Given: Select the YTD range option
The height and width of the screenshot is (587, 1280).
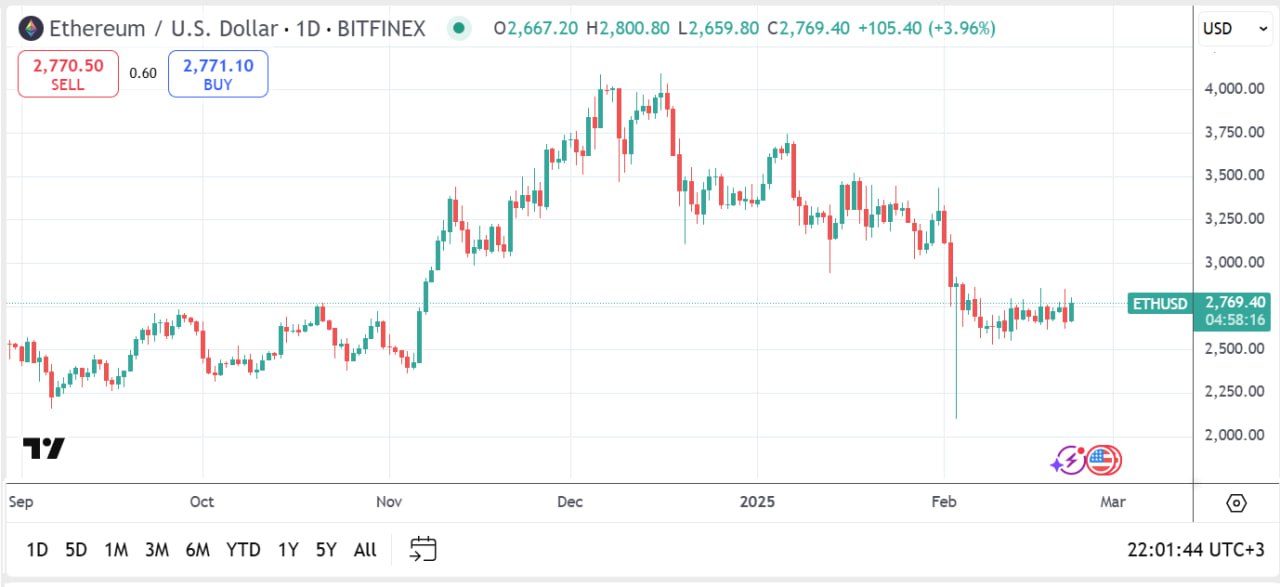Looking at the screenshot, I should 243,549.
